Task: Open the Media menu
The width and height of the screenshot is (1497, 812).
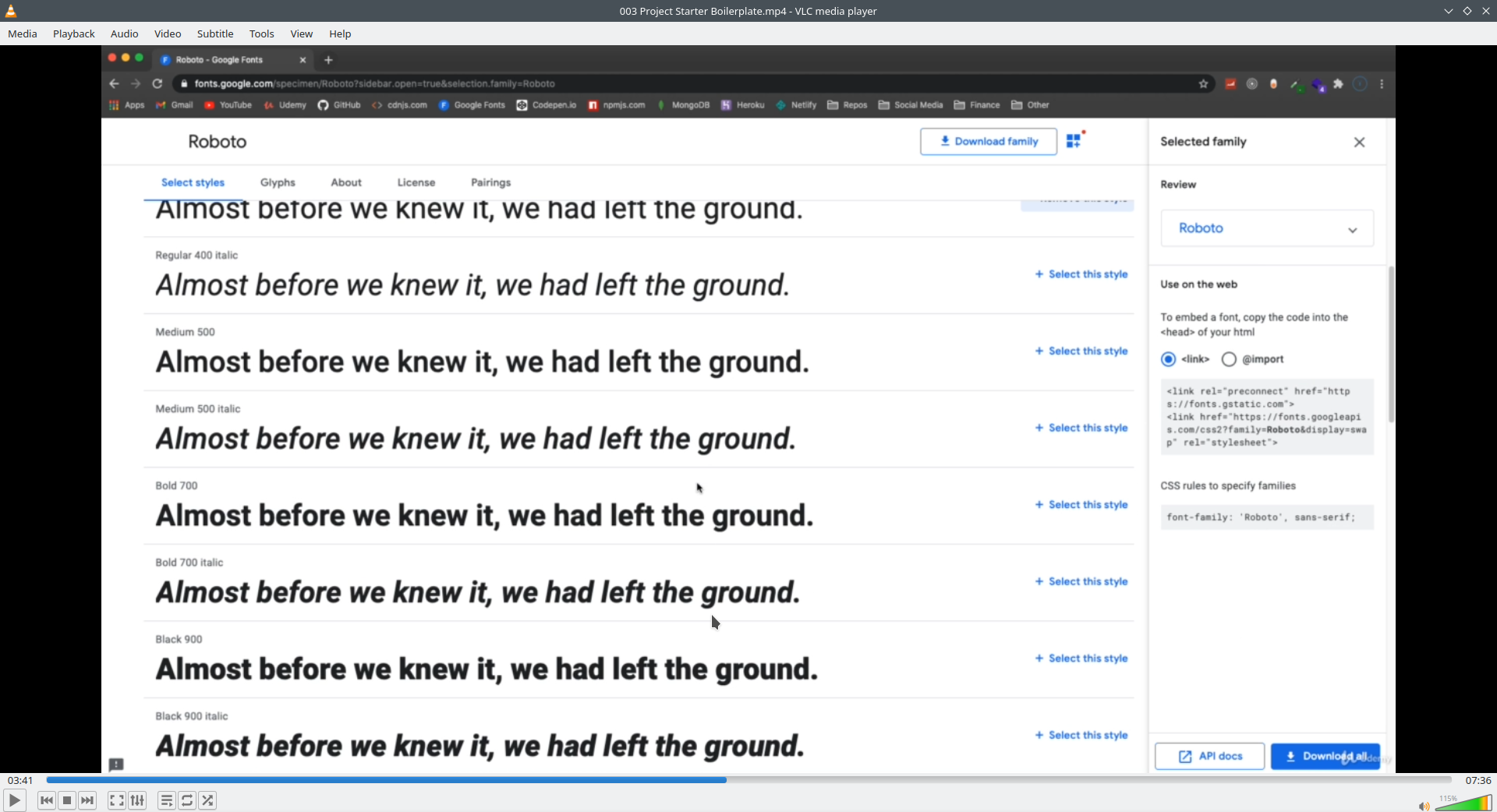Action: [x=23, y=34]
